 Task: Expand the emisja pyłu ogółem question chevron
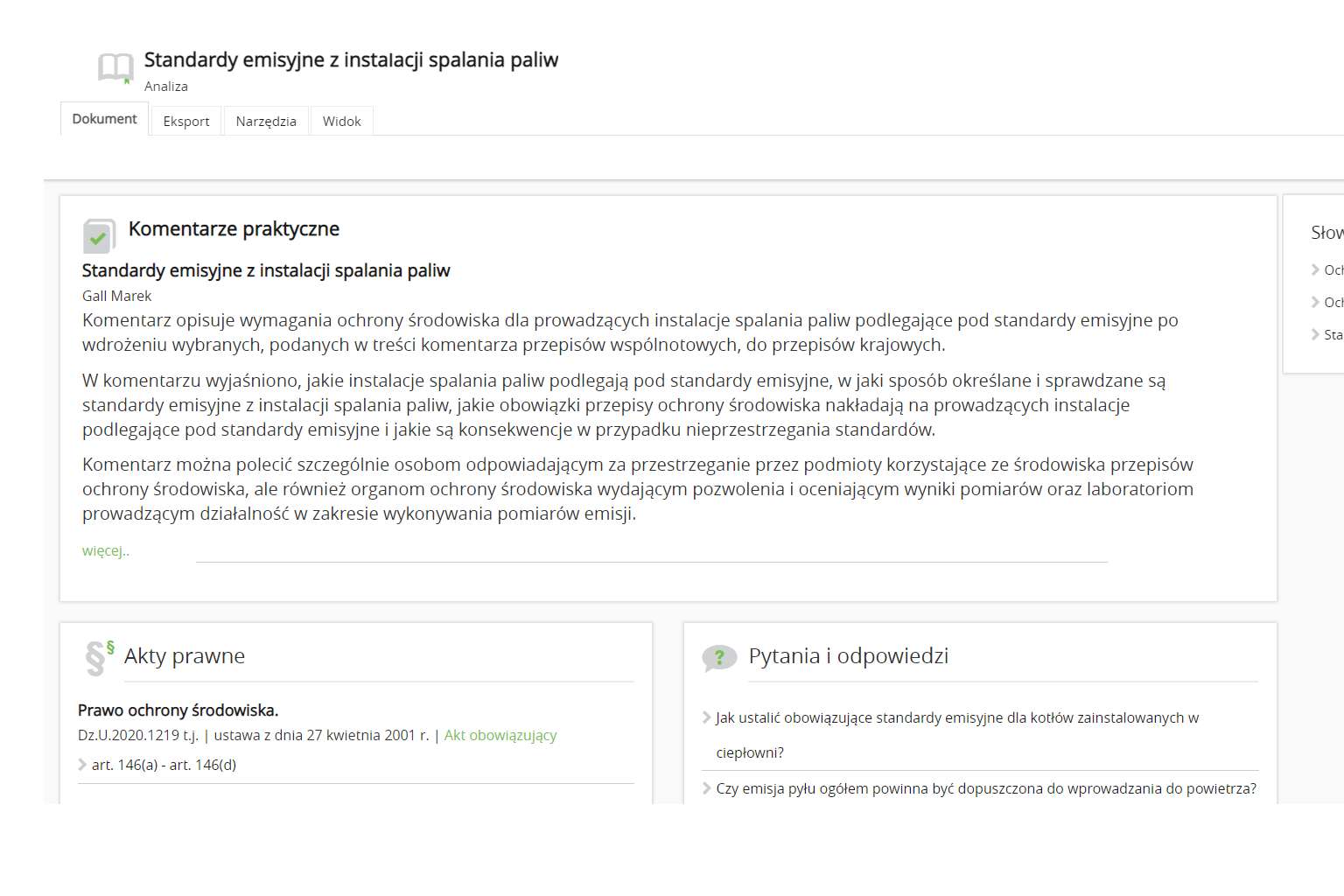point(706,788)
